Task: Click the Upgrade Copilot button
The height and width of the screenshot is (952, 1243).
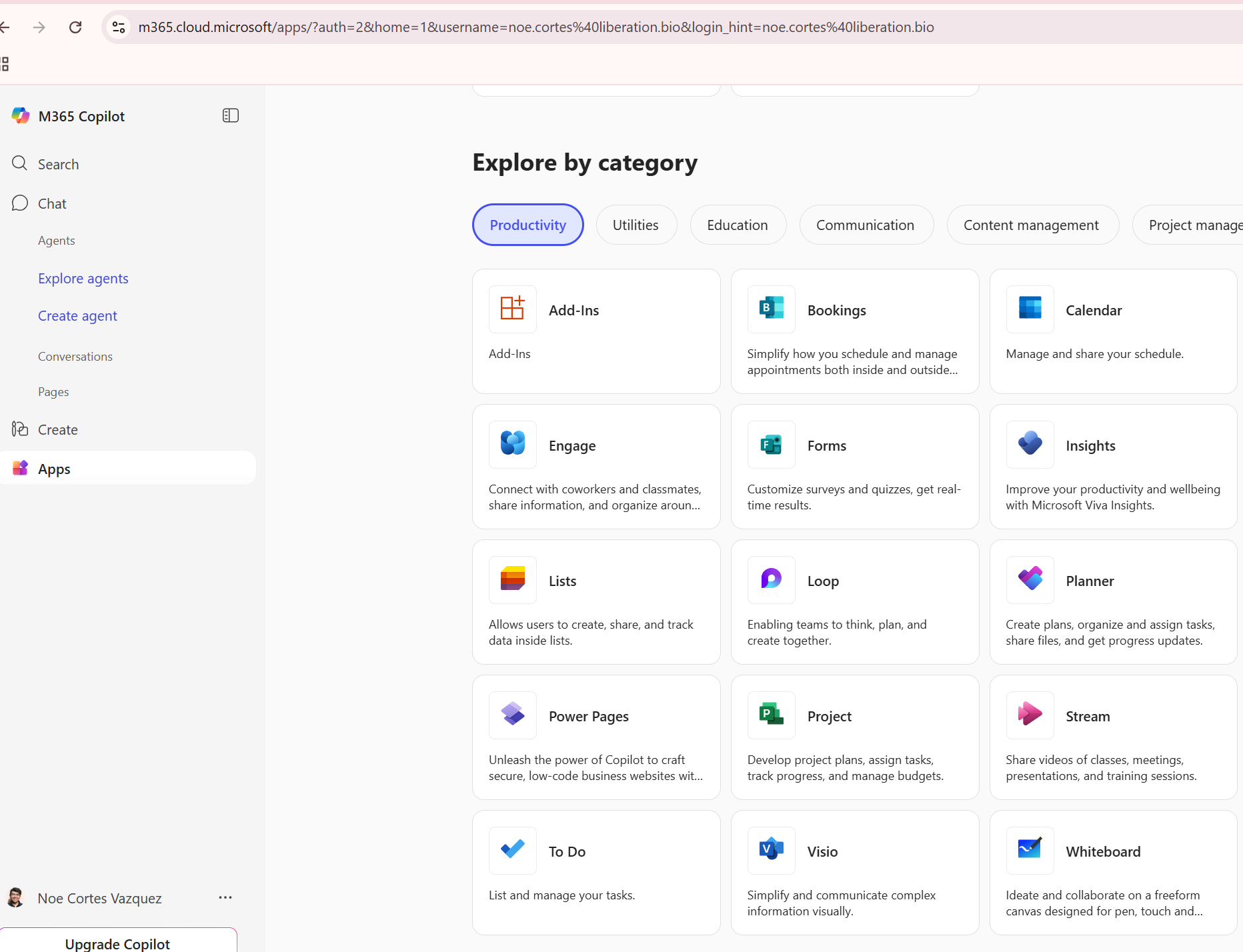Action: 117,943
